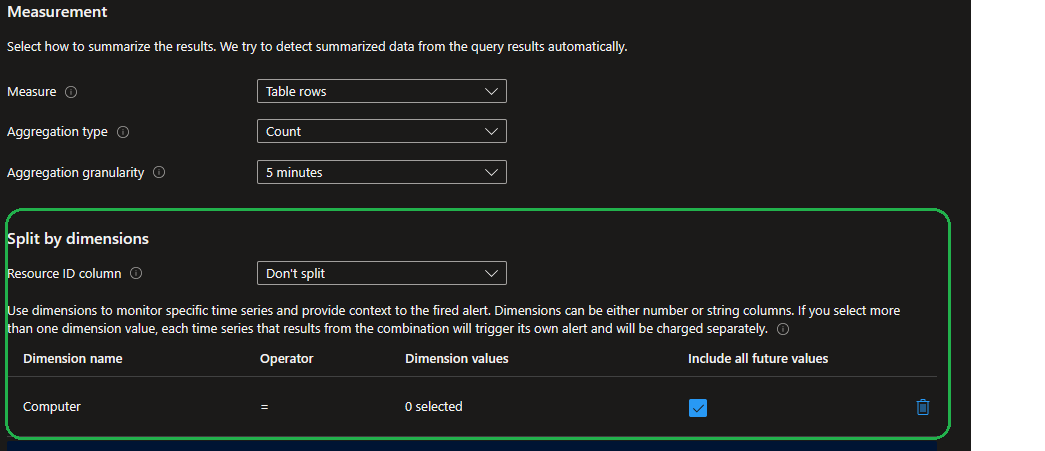Click the Resource ID column info icon
Image resolution: width=1045 pixels, height=451 pixels.
click(136, 273)
